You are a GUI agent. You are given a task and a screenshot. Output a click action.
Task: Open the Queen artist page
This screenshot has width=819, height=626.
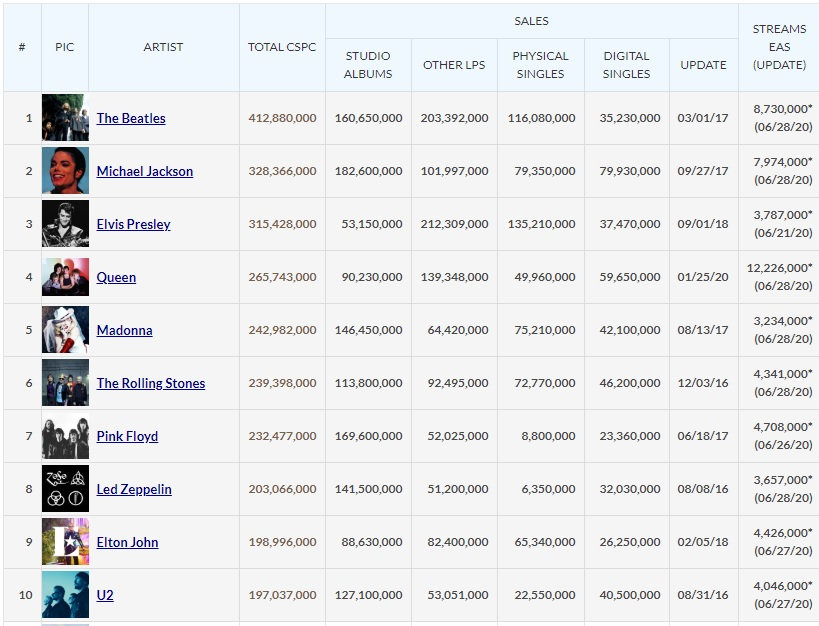pos(116,277)
